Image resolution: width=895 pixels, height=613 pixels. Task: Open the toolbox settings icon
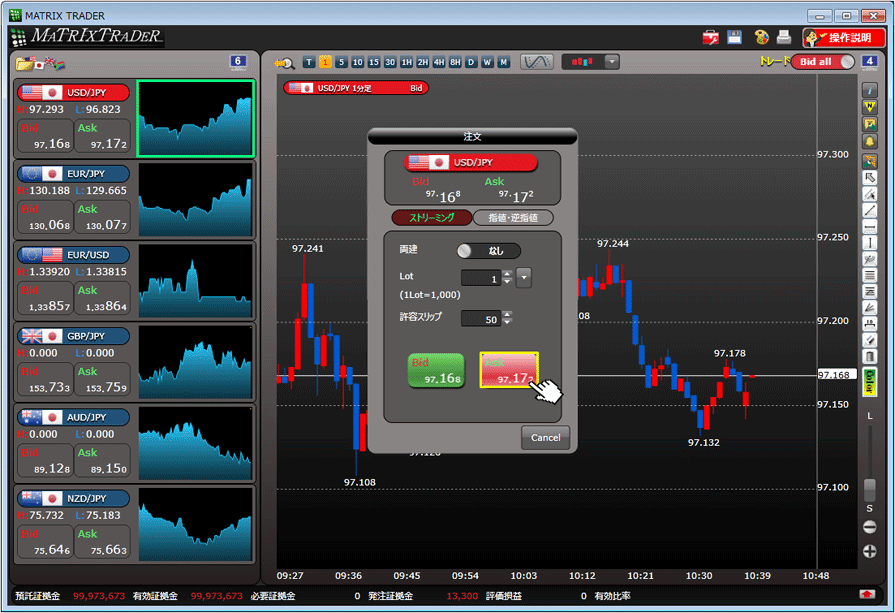(711, 38)
